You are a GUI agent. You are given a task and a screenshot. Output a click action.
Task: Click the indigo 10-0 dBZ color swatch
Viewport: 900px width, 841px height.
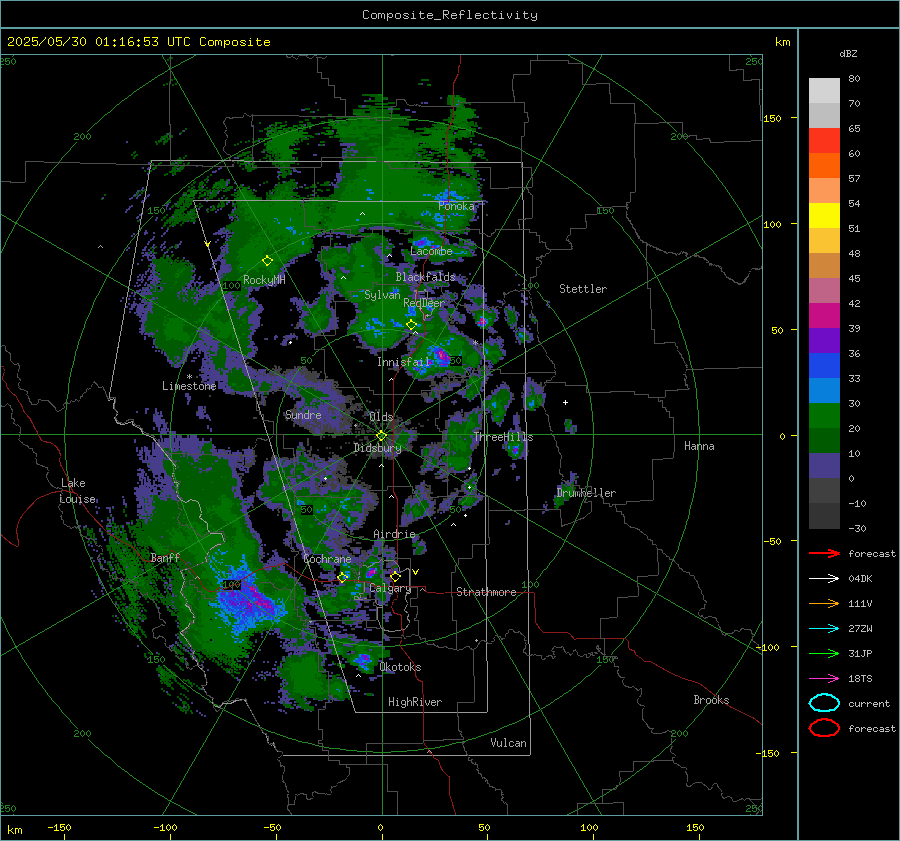[x=824, y=466]
